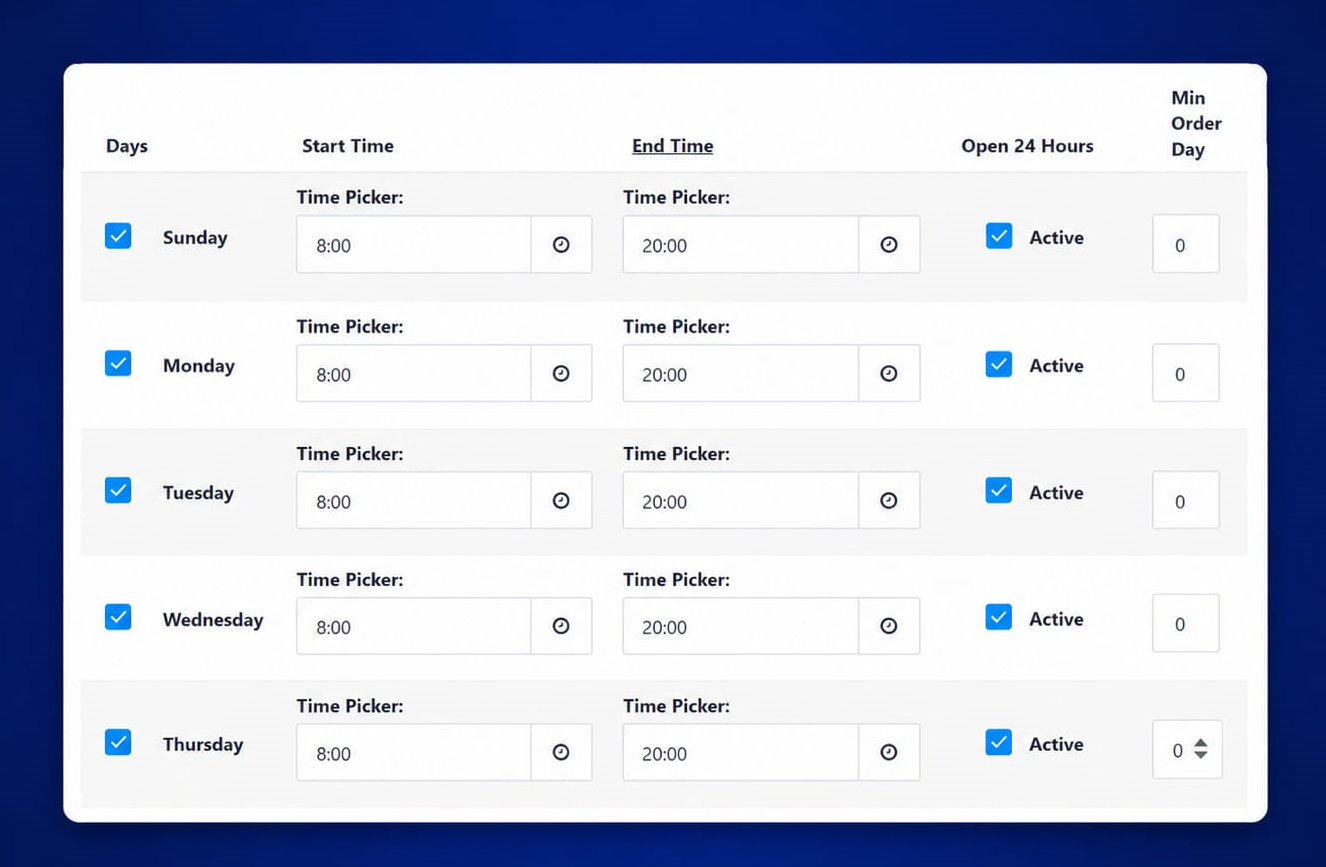Screen dimensions: 1326x867
Task: Click the Start Time column header
Action: (348, 146)
